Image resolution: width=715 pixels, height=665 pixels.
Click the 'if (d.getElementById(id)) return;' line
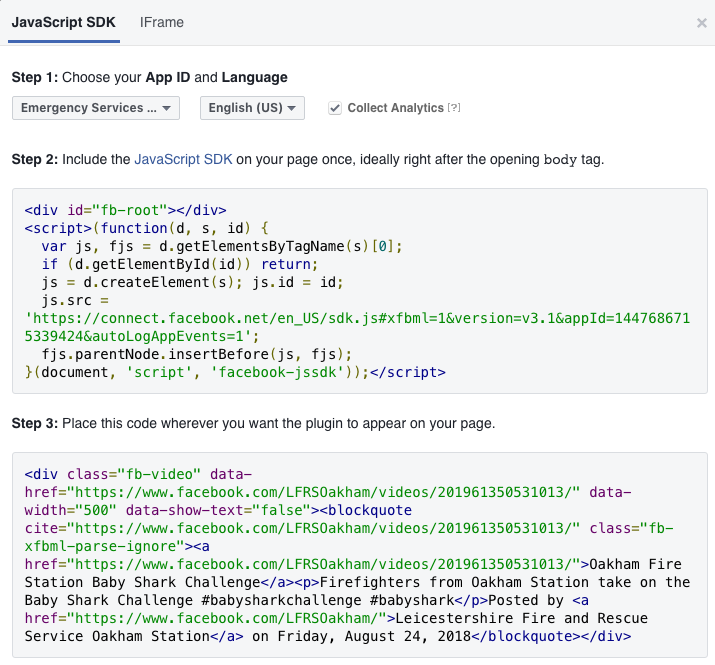180,264
